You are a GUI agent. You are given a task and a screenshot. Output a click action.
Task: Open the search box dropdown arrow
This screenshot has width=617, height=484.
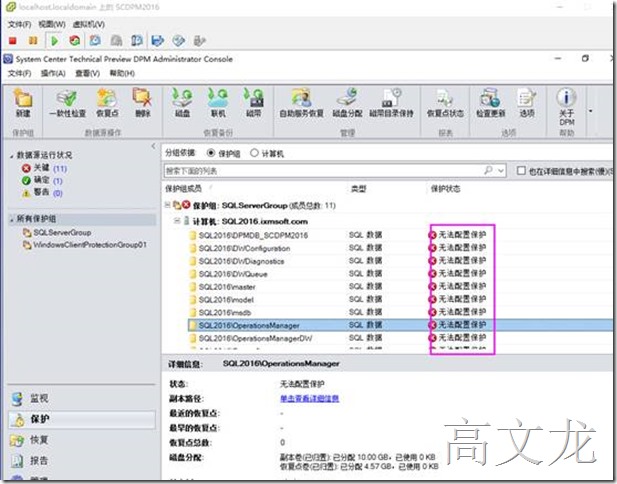(501, 171)
